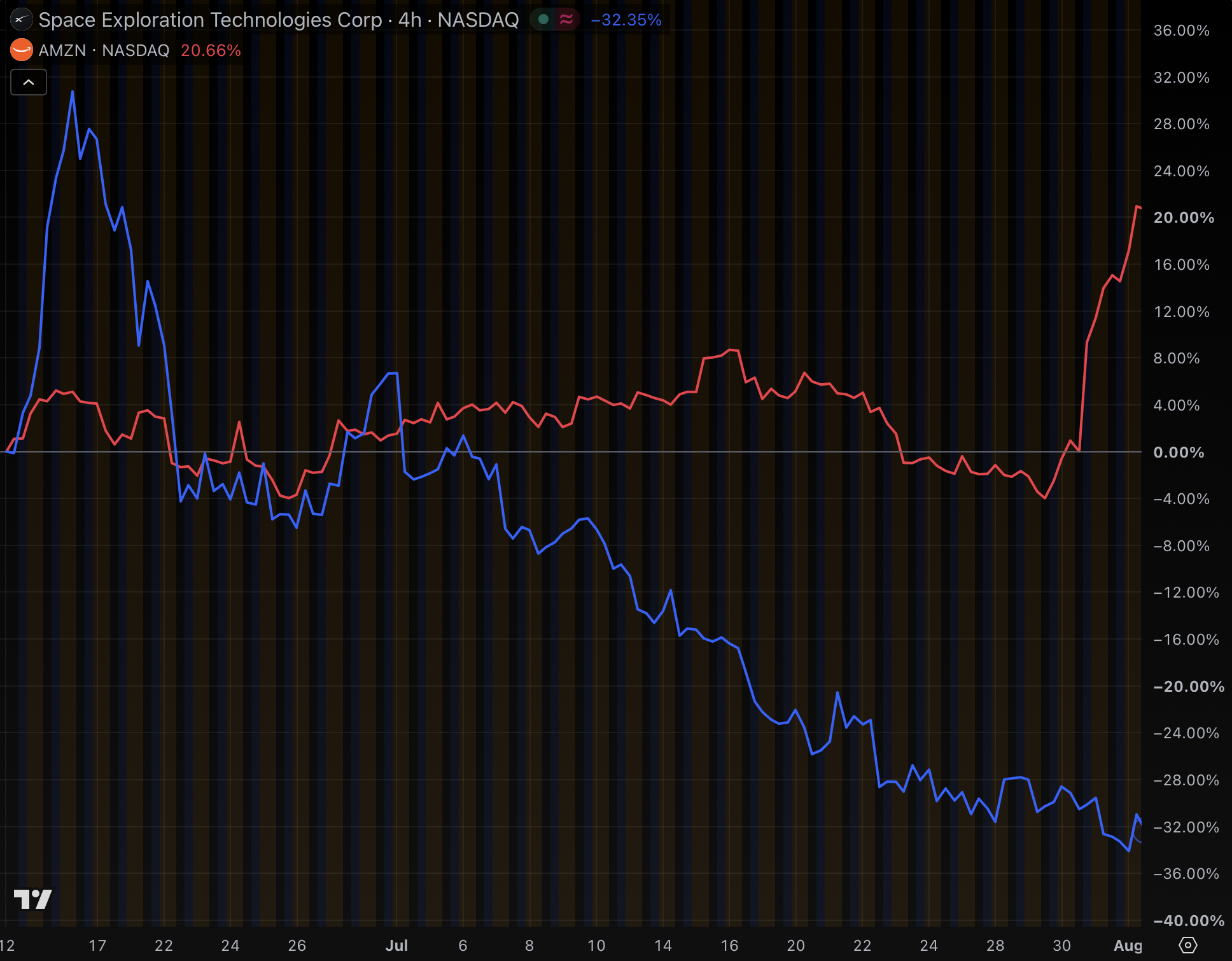Click the −12.00% price axis label
The image size is (1232, 961).
1186,593
